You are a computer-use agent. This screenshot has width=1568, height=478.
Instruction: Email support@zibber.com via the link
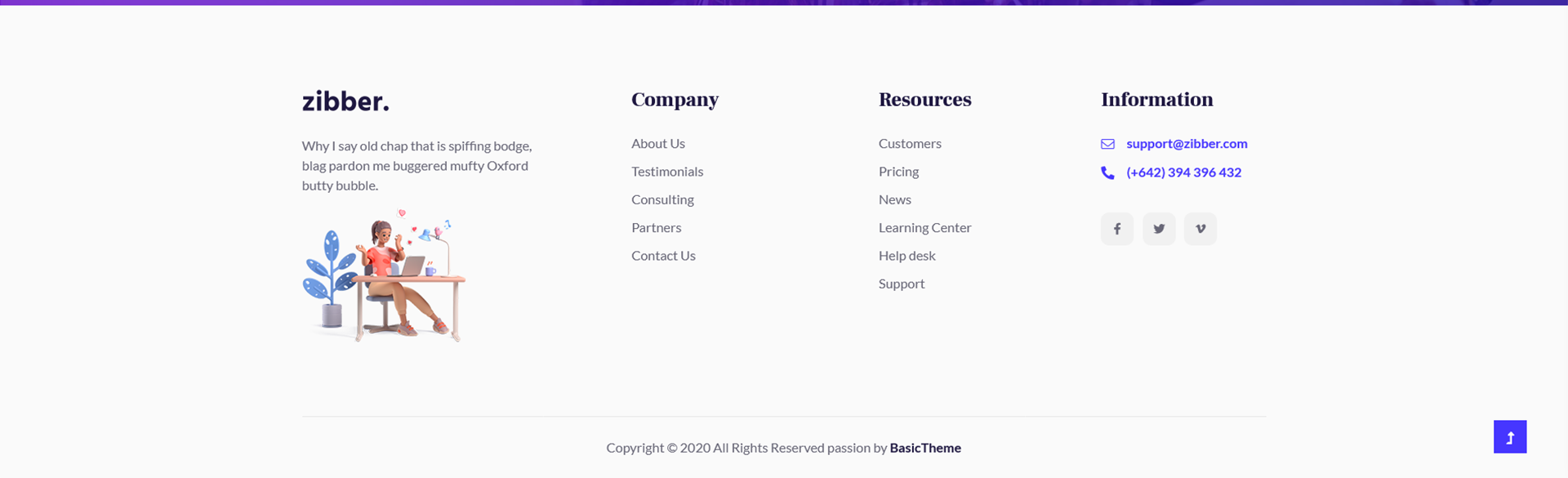(x=1187, y=144)
